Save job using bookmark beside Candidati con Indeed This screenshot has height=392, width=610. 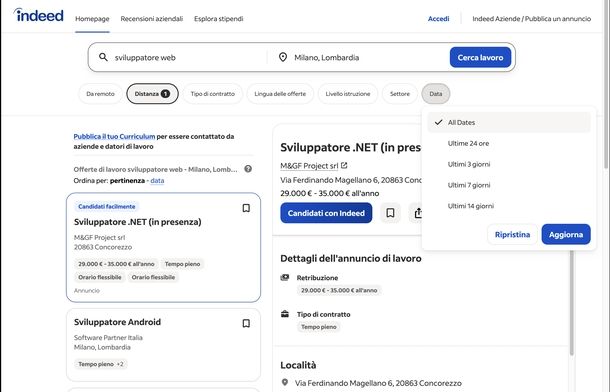pos(390,213)
